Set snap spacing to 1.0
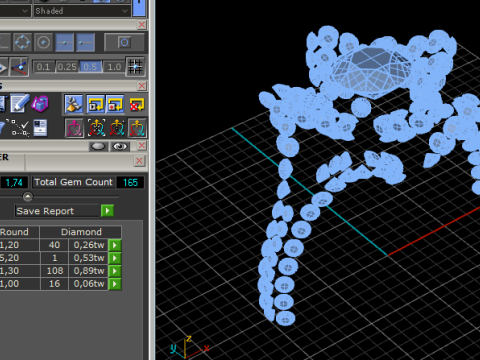Screen dimensions: 480x360 click(114, 67)
